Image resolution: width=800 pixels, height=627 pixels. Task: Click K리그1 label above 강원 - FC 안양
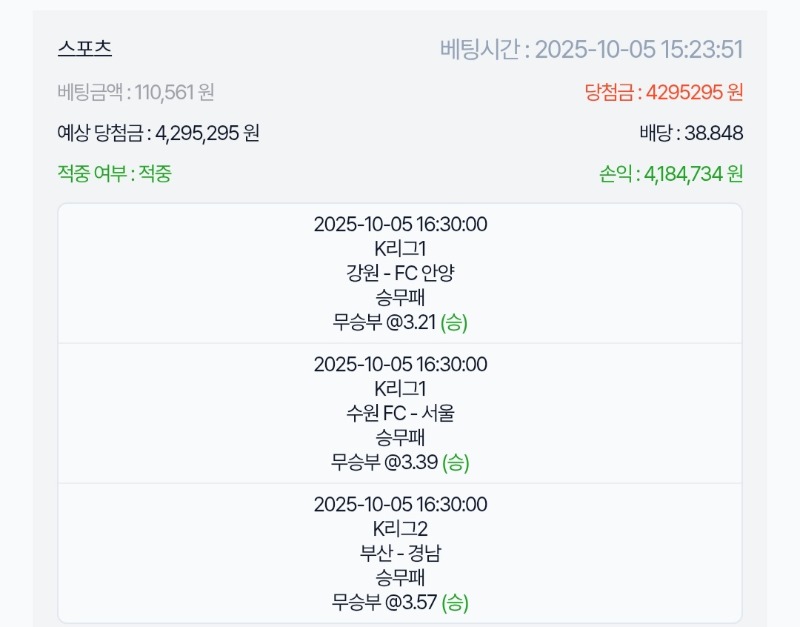pyautogui.click(x=400, y=249)
